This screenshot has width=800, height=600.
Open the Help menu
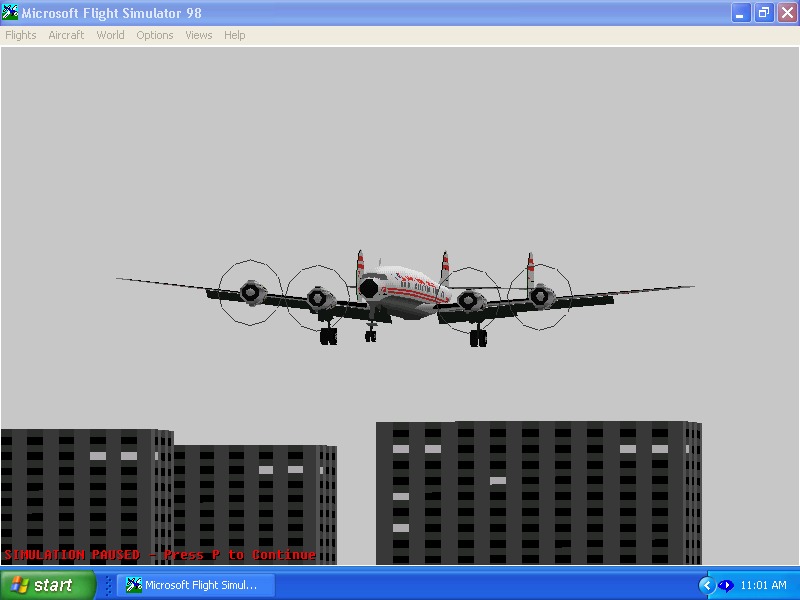click(235, 35)
